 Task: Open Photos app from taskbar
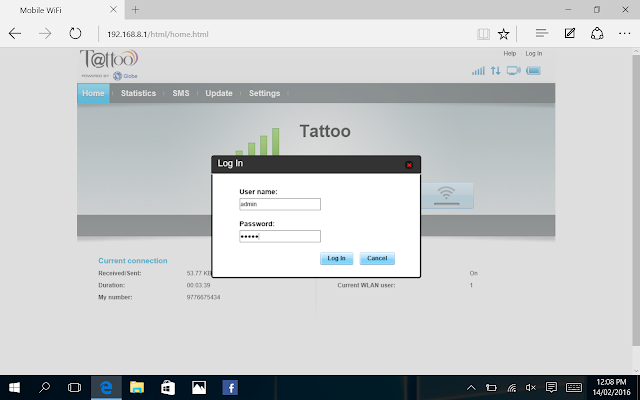pos(199,387)
